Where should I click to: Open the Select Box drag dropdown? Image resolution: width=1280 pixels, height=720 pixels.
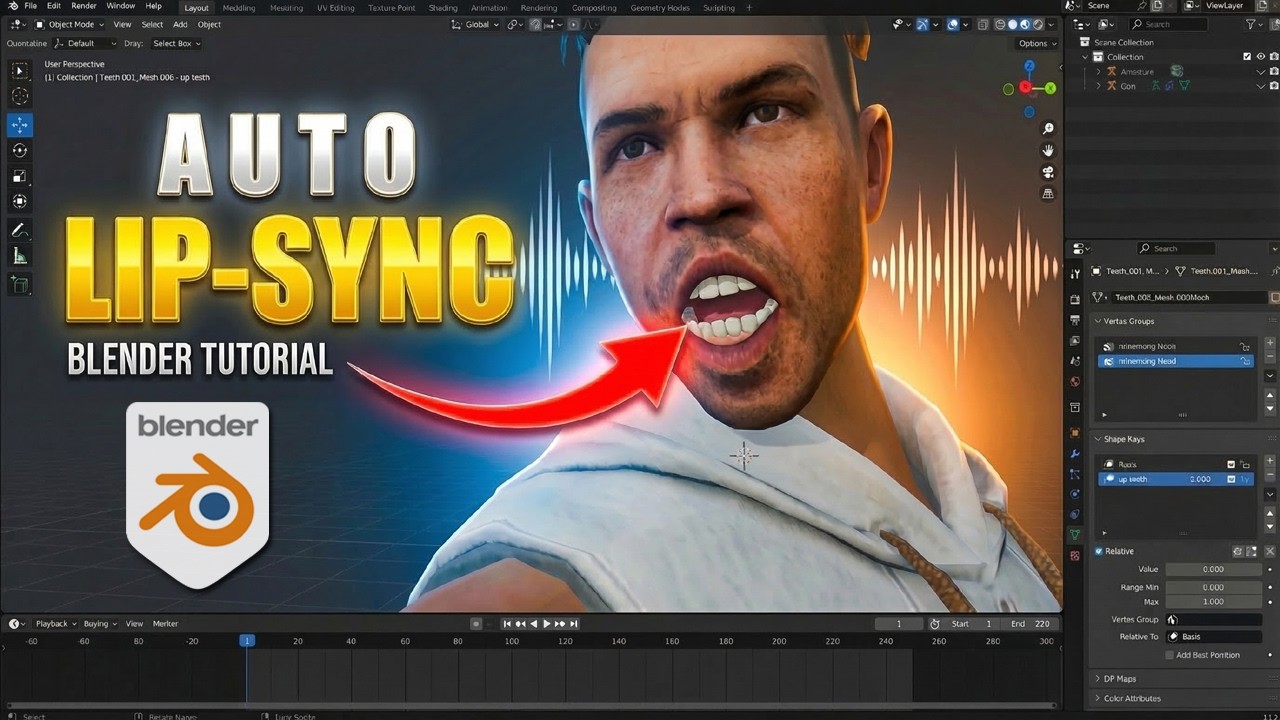coord(177,43)
